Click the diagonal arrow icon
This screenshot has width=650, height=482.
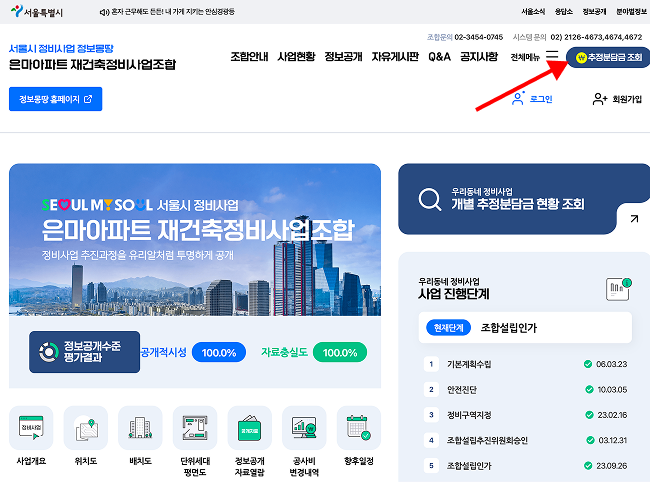(634, 218)
